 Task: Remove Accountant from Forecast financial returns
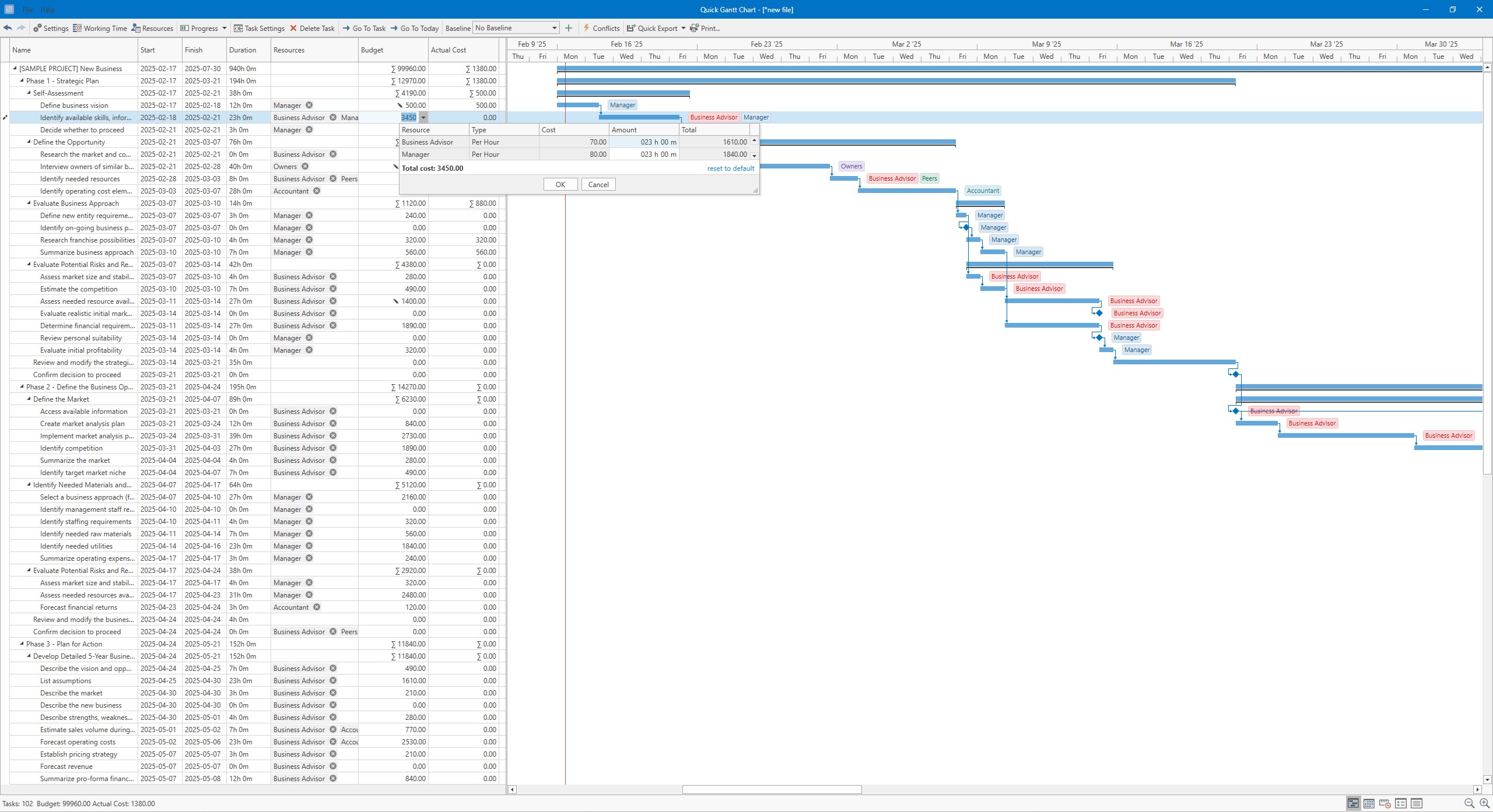[x=317, y=607]
